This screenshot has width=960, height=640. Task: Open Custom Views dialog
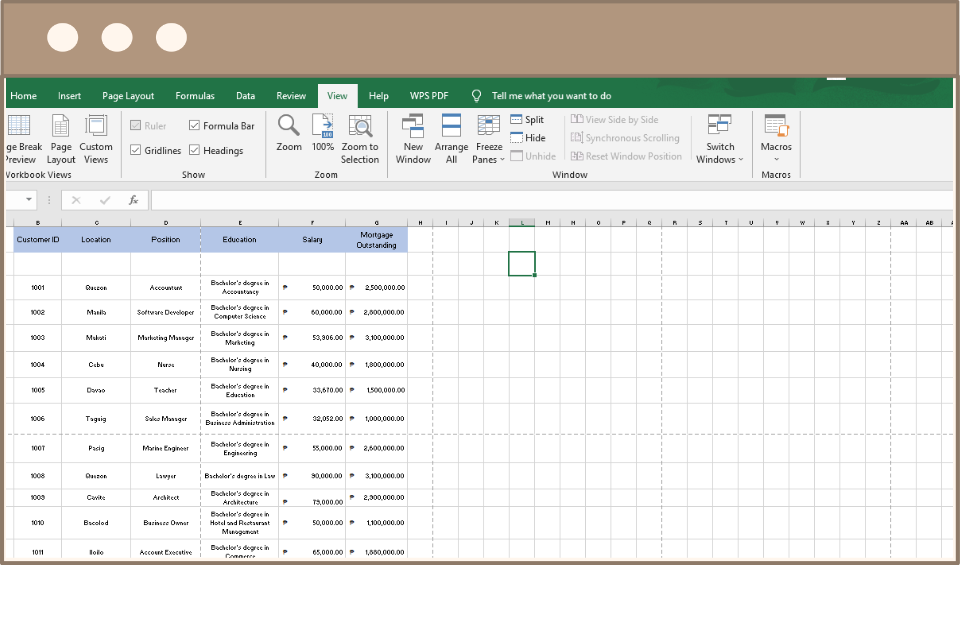click(96, 140)
